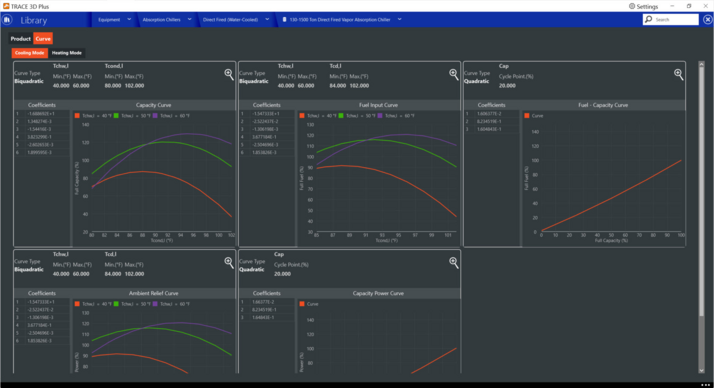Screen dimensions: 714x388
Task: Close the Library with the circled X
Action: point(708,20)
